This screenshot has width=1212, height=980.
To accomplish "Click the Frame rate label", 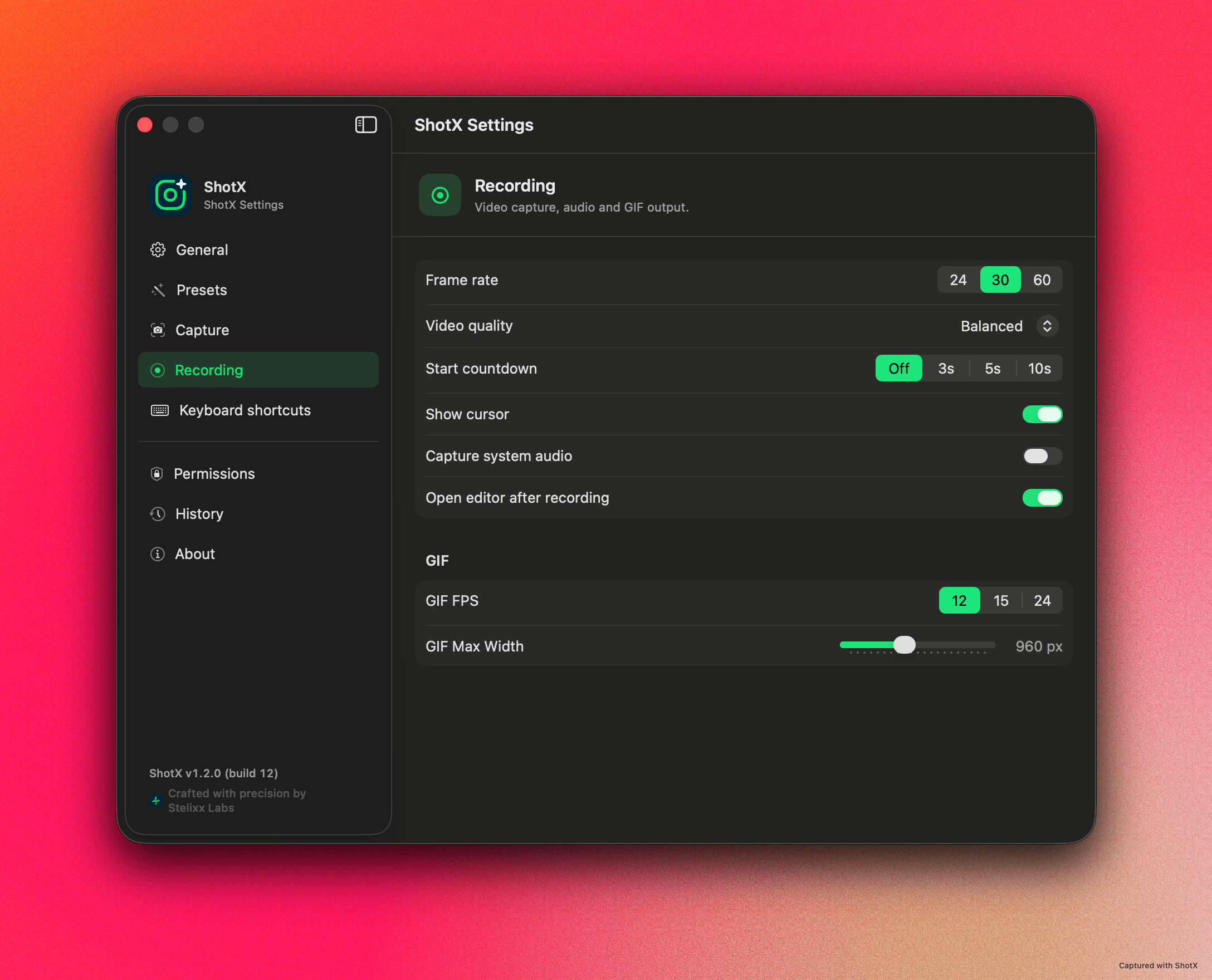I will point(461,280).
